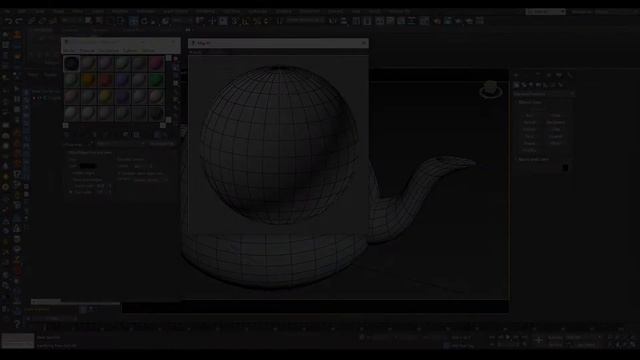Click the Redo arrow in main toolbar
This screenshot has width=640, height=360.
click(x=19, y=20)
